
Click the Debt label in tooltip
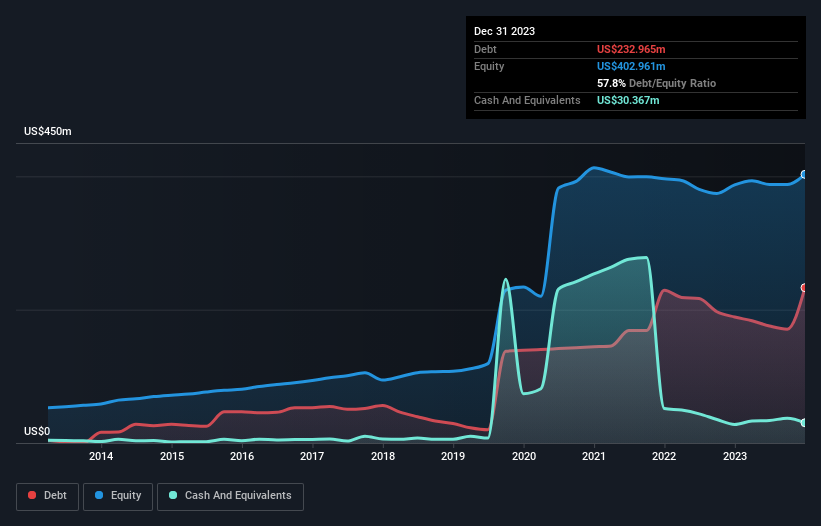485,49
